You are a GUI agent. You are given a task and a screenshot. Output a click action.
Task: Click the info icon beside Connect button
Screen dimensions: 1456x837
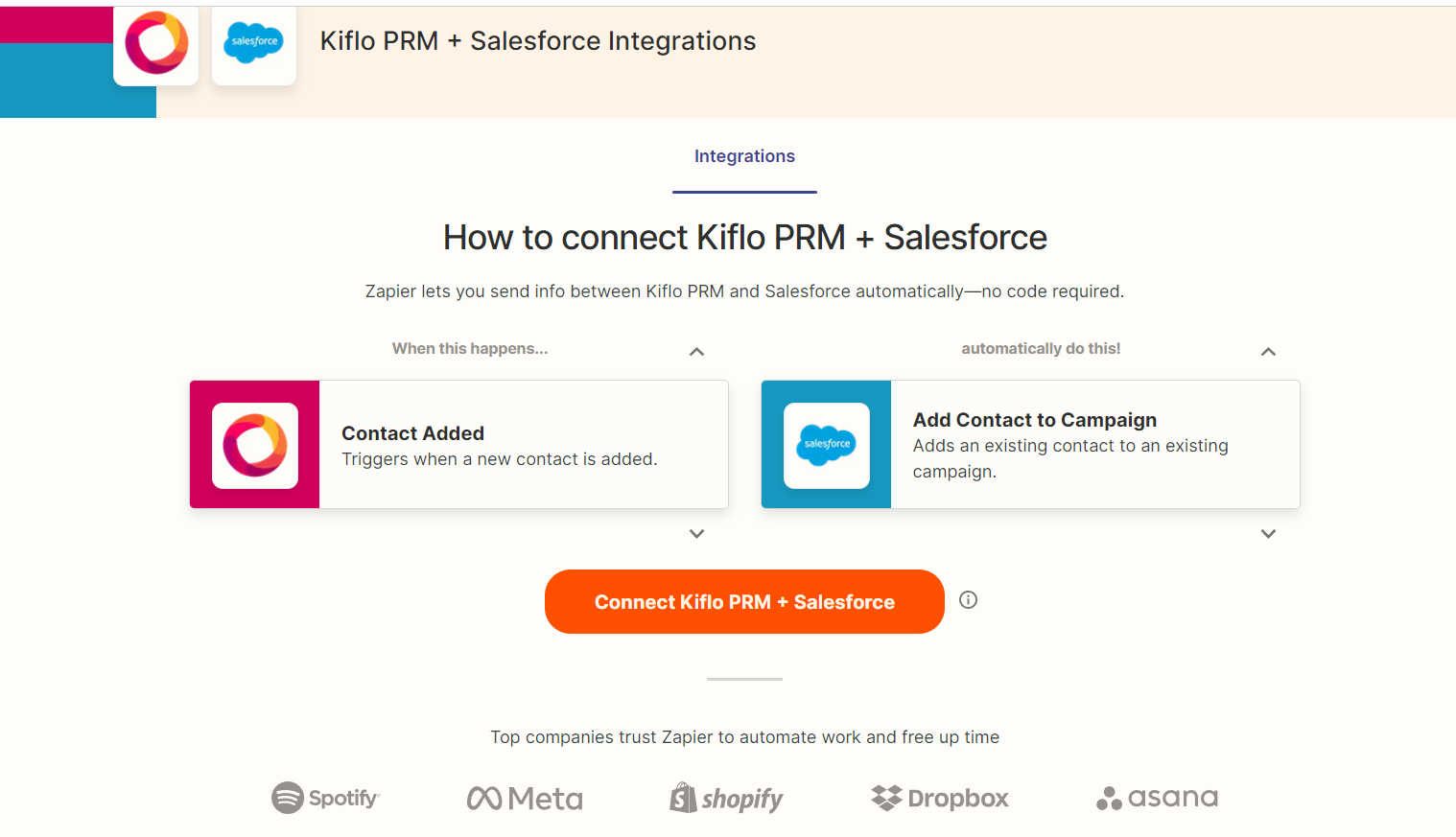pos(969,600)
